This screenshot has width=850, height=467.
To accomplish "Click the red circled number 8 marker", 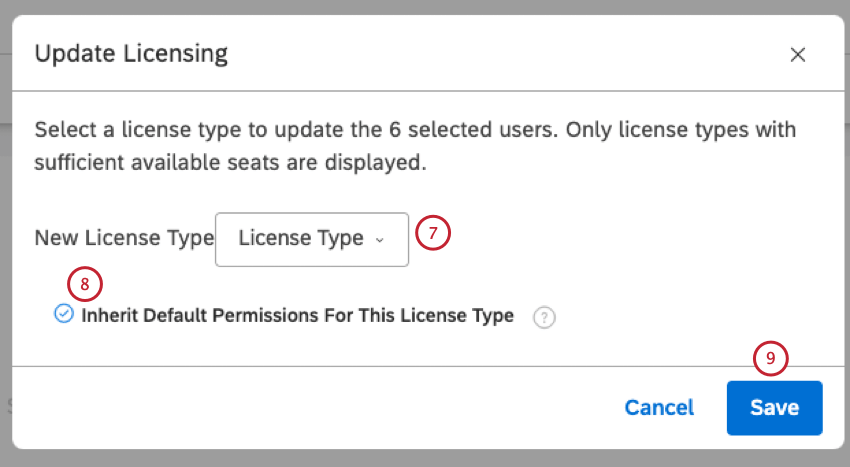I will [85, 284].
